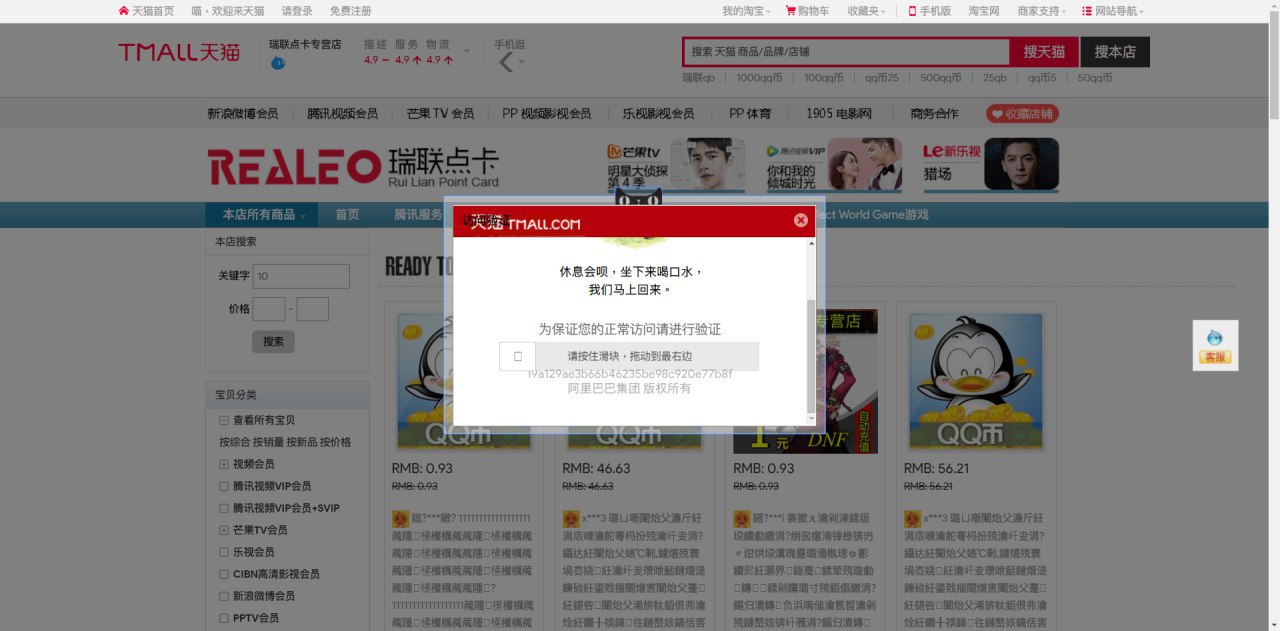Click hot keyword 500qq币
1280x631 pixels.
click(x=941, y=78)
